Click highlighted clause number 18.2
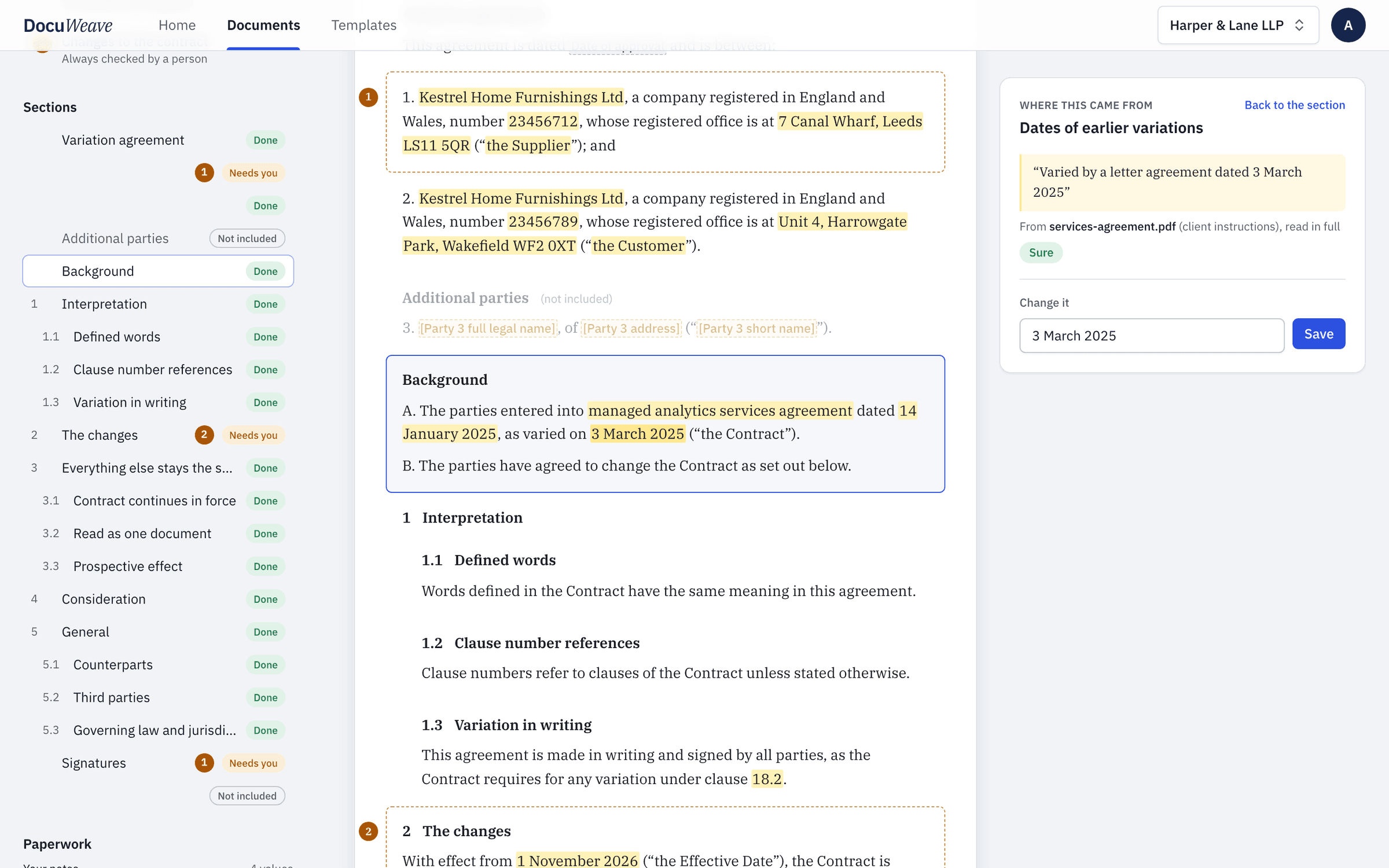The height and width of the screenshot is (868, 1389). [767, 779]
